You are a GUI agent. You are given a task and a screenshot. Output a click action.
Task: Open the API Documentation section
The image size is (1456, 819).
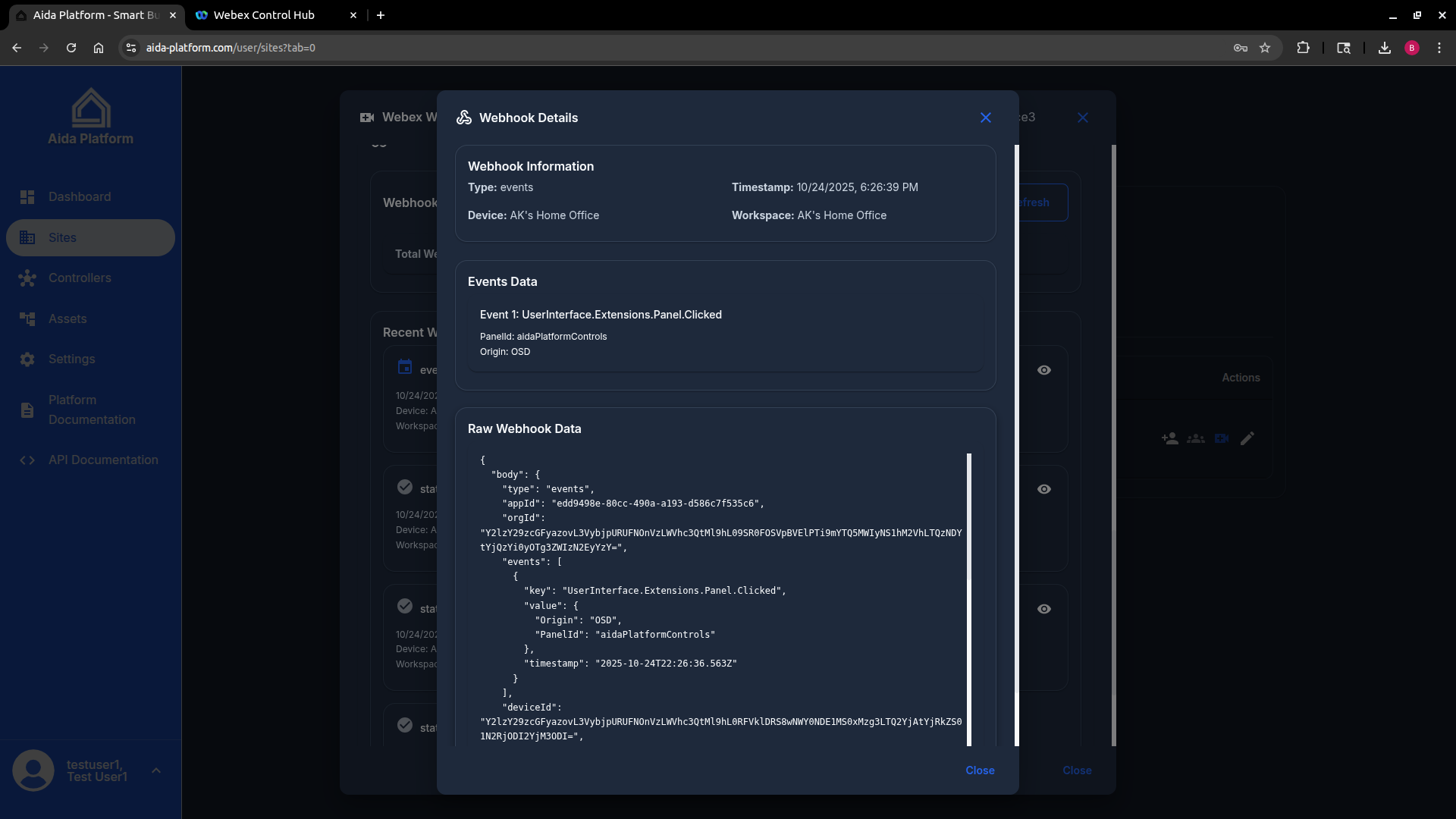tap(102, 460)
